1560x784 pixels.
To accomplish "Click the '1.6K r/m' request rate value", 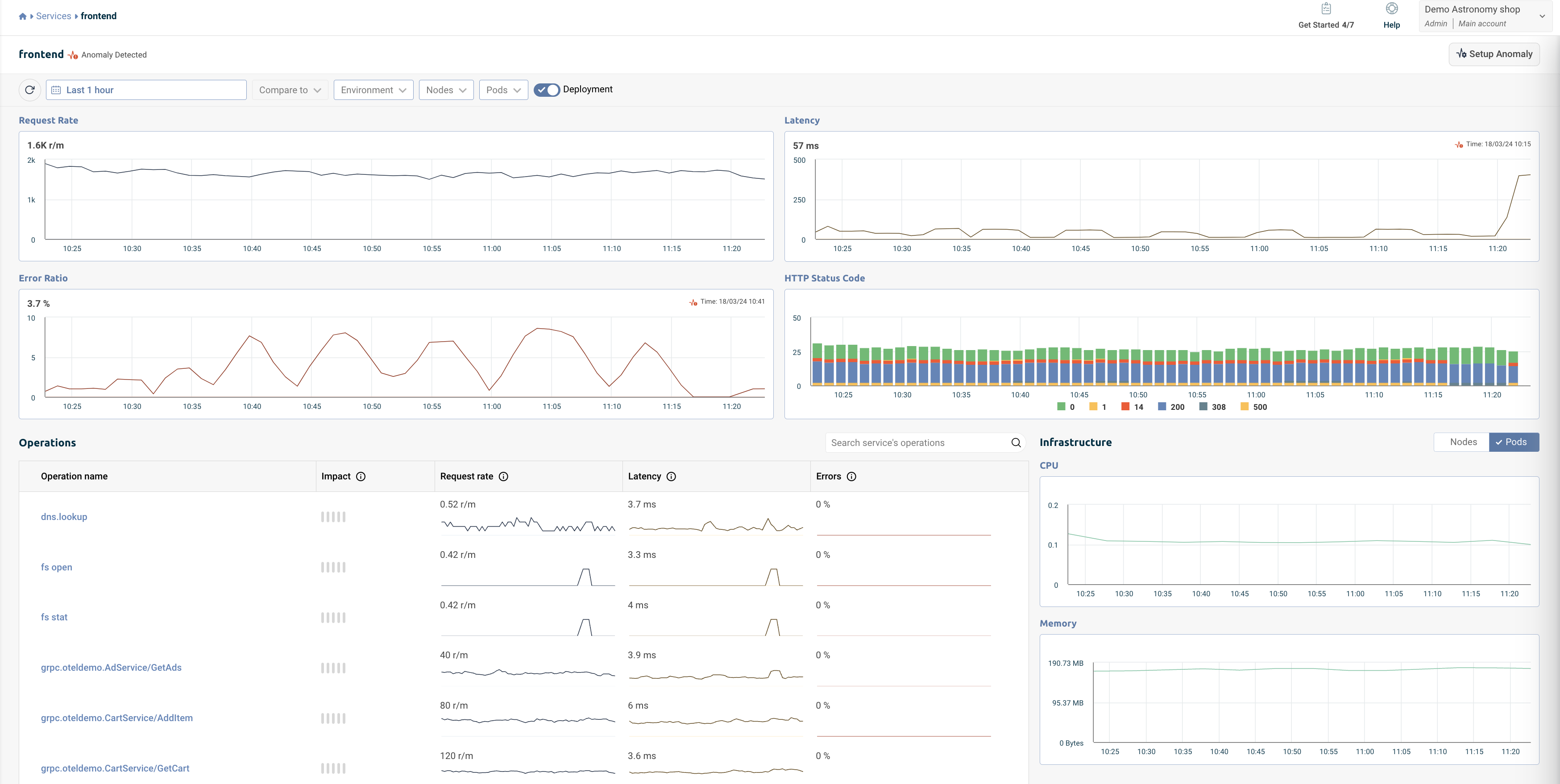I will (46, 145).
